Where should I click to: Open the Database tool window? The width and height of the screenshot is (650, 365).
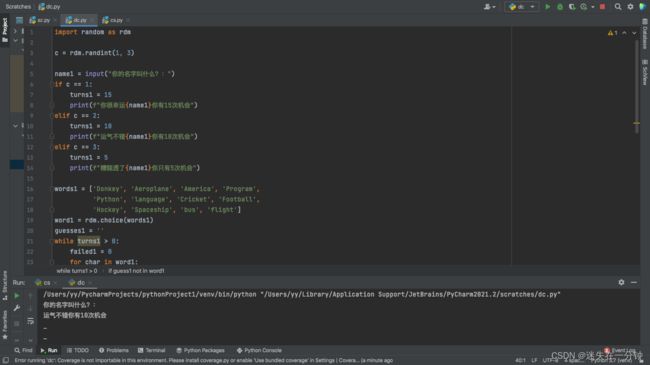pyautogui.click(x=645, y=34)
